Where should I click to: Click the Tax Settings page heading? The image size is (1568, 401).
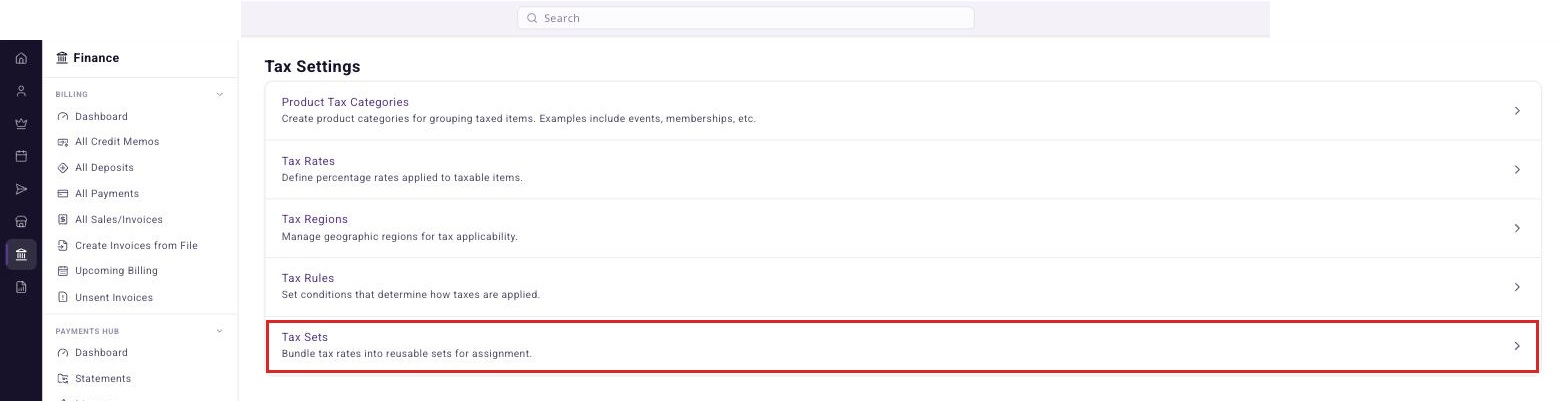(312, 67)
